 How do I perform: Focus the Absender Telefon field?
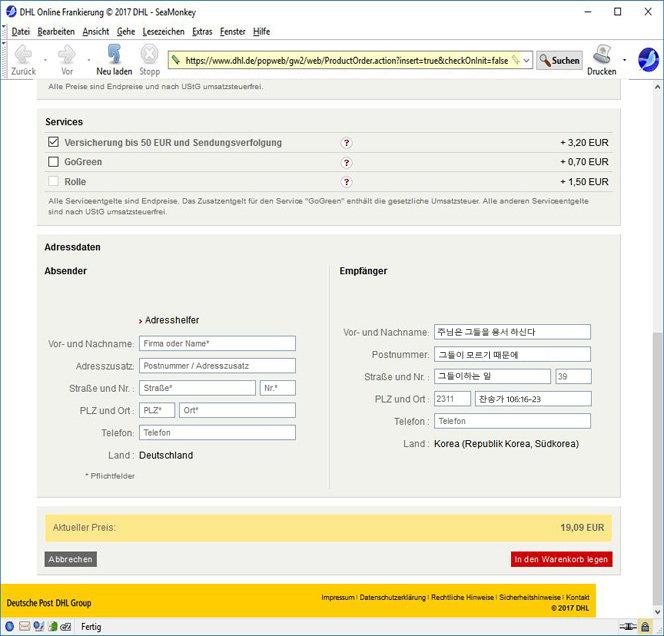click(217, 433)
